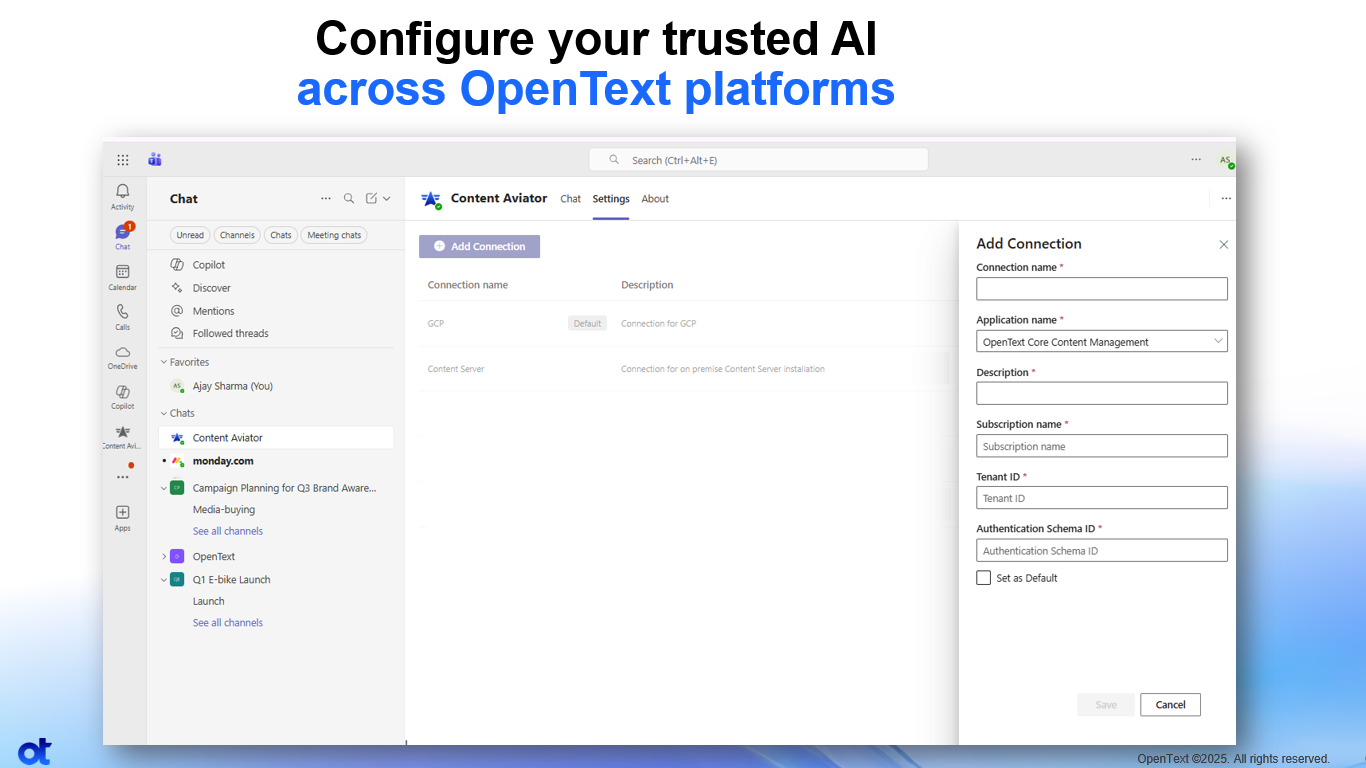Click the Description column header
This screenshot has width=1366, height=768.
coord(647,285)
